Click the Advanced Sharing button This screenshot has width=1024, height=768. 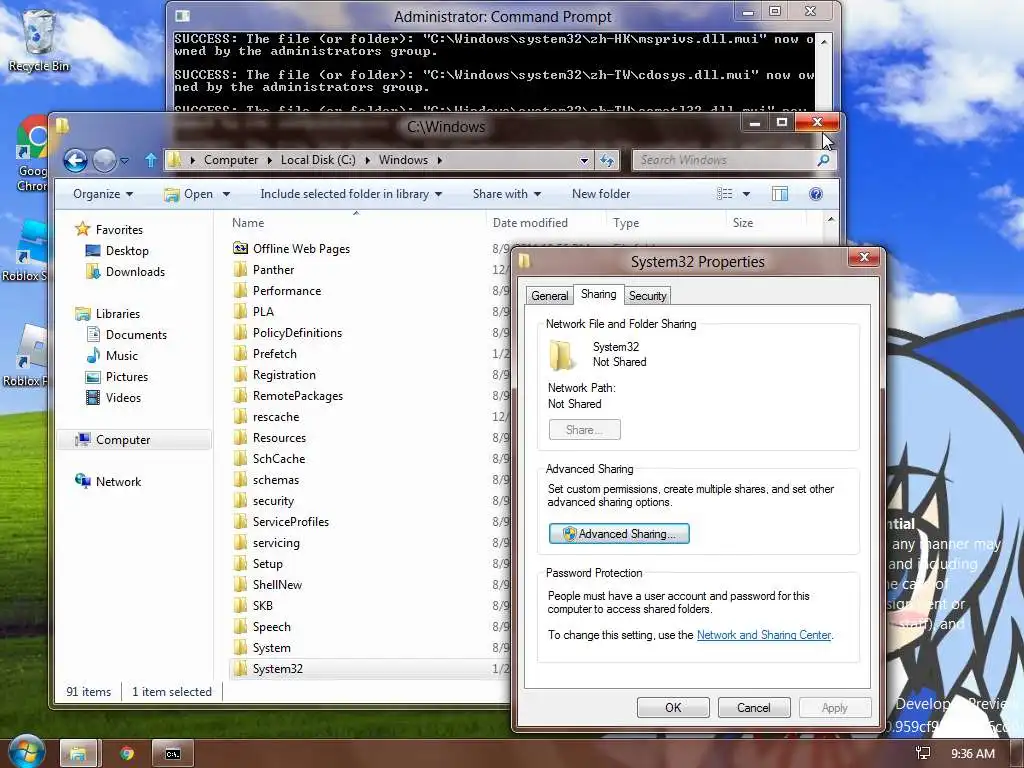619,534
